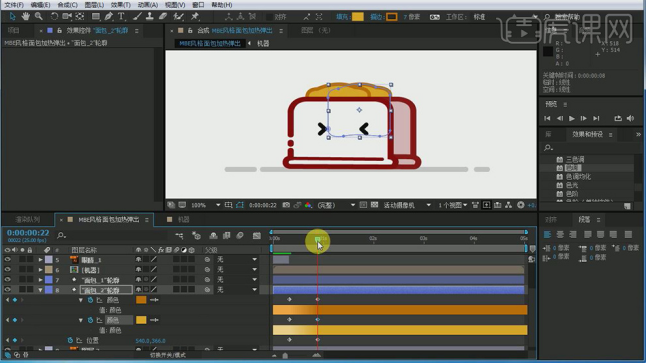Play the preview

pyautogui.click(x=571, y=119)
